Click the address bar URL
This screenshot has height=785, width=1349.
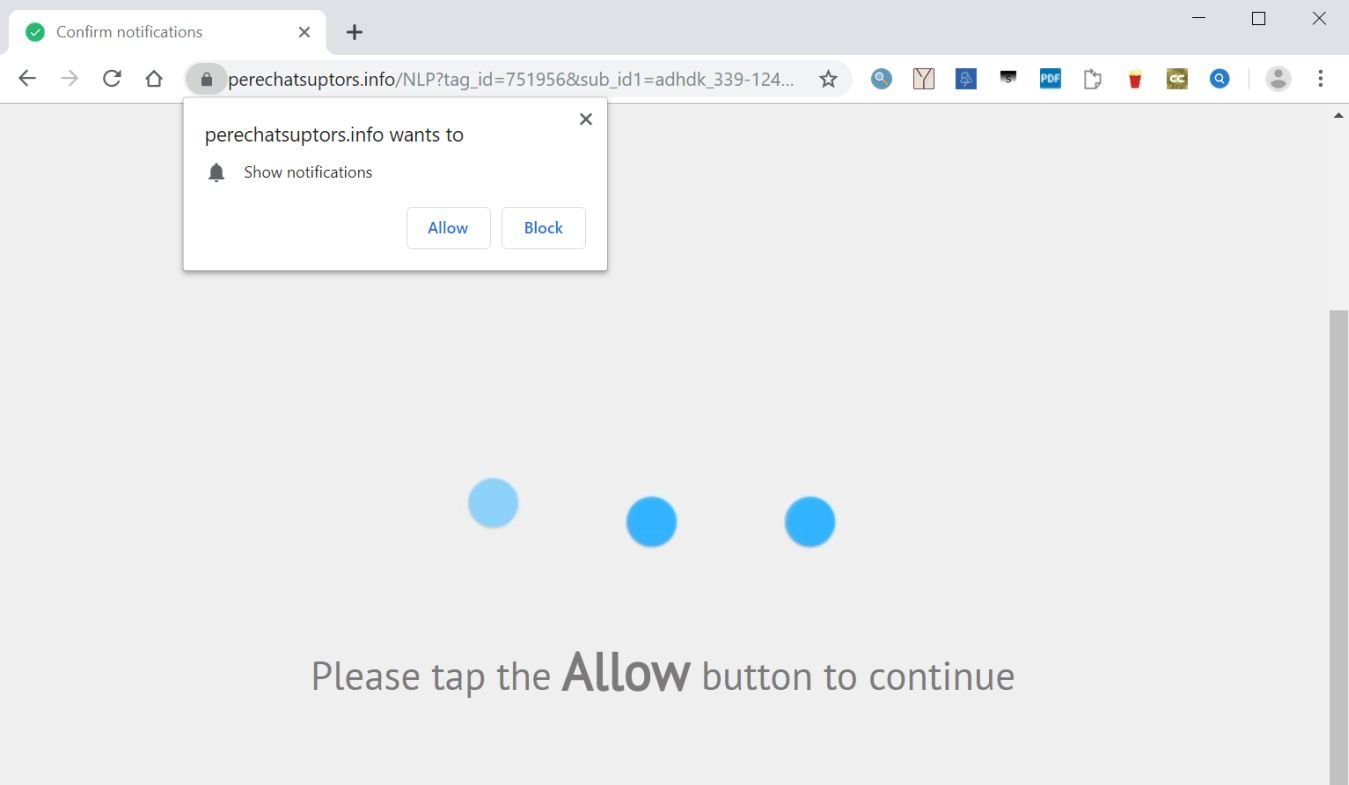coord(511,79)
